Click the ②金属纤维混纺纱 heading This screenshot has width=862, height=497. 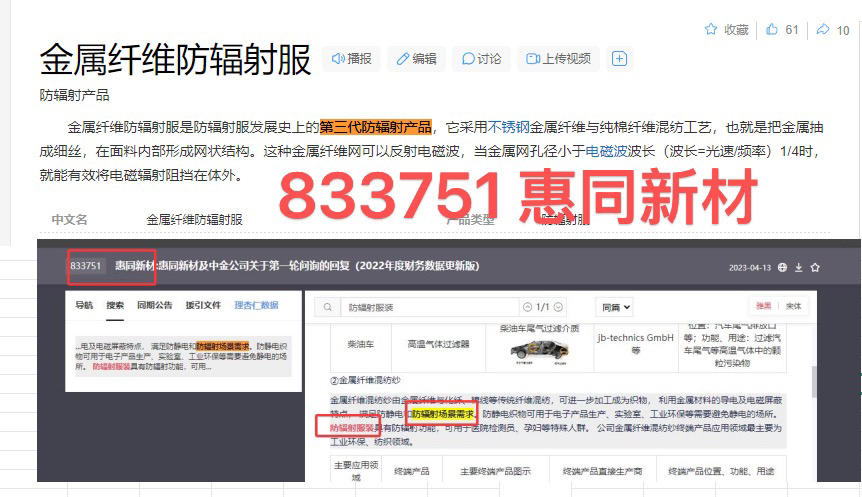tap(366, 380)
